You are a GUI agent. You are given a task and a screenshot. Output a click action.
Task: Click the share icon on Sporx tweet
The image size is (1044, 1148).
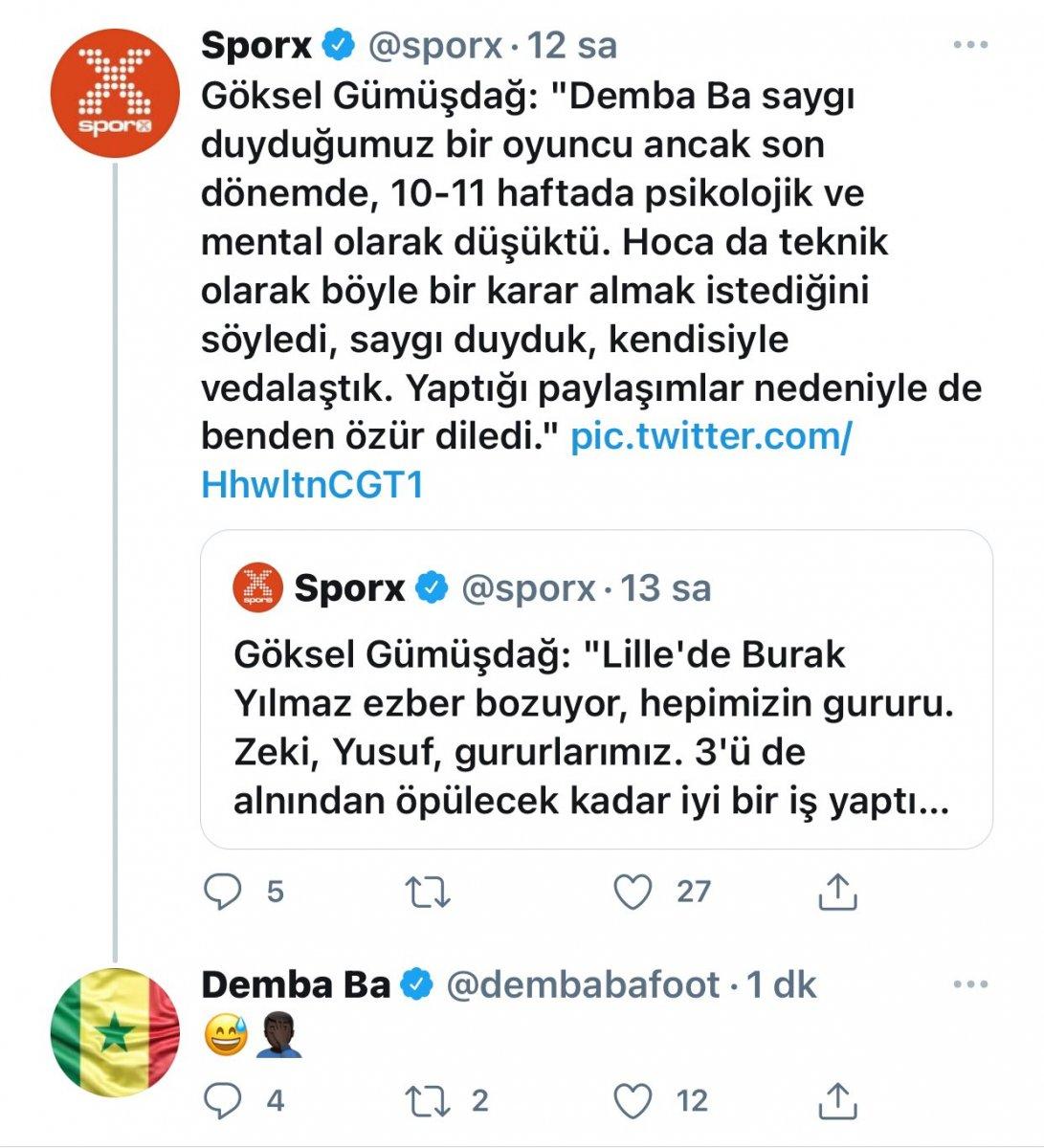pos(839,891)
